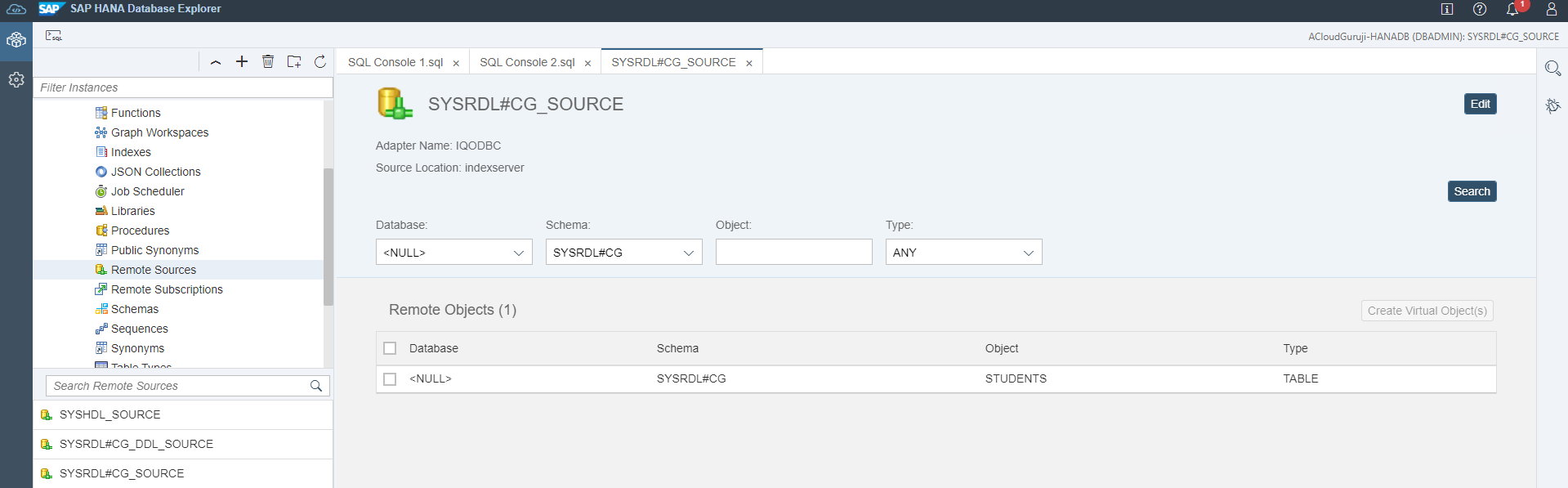Viewport: 1568px width, 488px height.
Task: Expand the Schema dropdown showing SYSRDL#CG
Action: point(623,253)
